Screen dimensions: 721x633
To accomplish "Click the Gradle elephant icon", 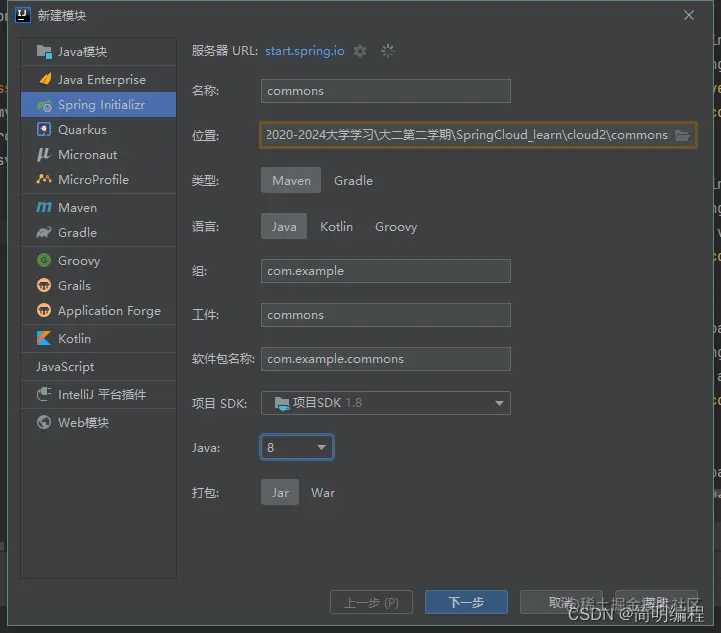I will 44,233.
